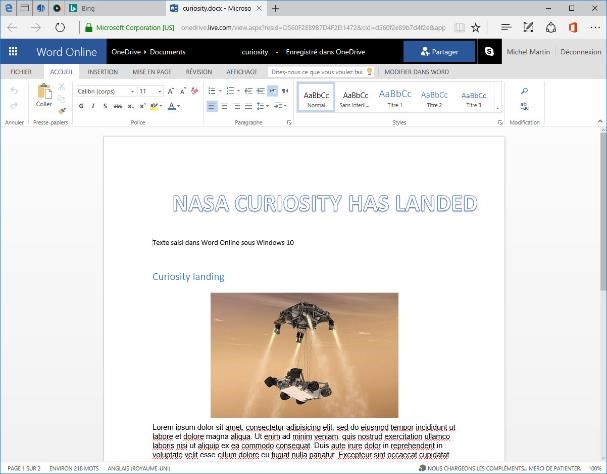Decrease font size with smaller A
This screenshot has width=607, height=474.
point(183,91)
